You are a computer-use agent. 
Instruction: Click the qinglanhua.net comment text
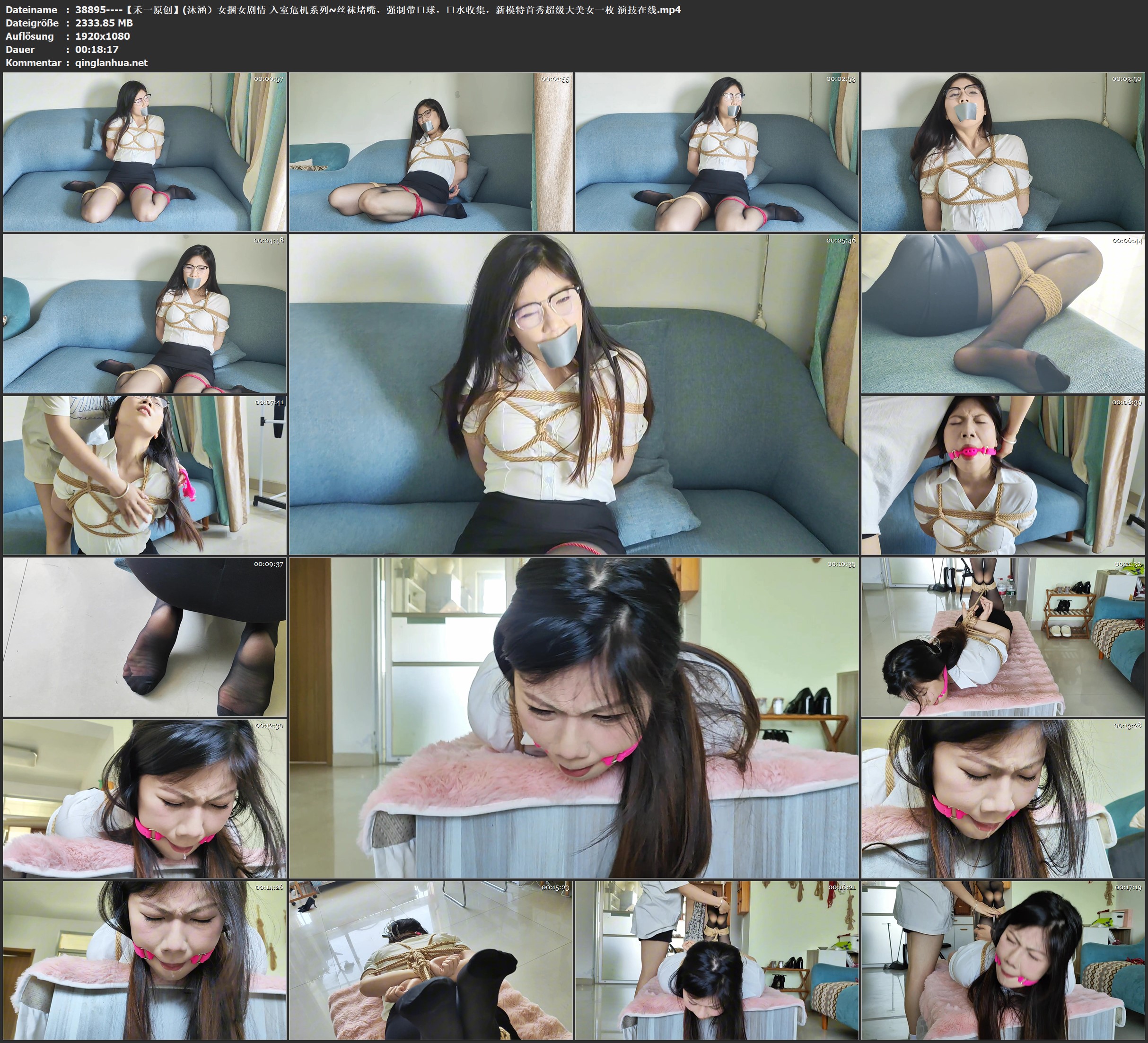point(111,62)
